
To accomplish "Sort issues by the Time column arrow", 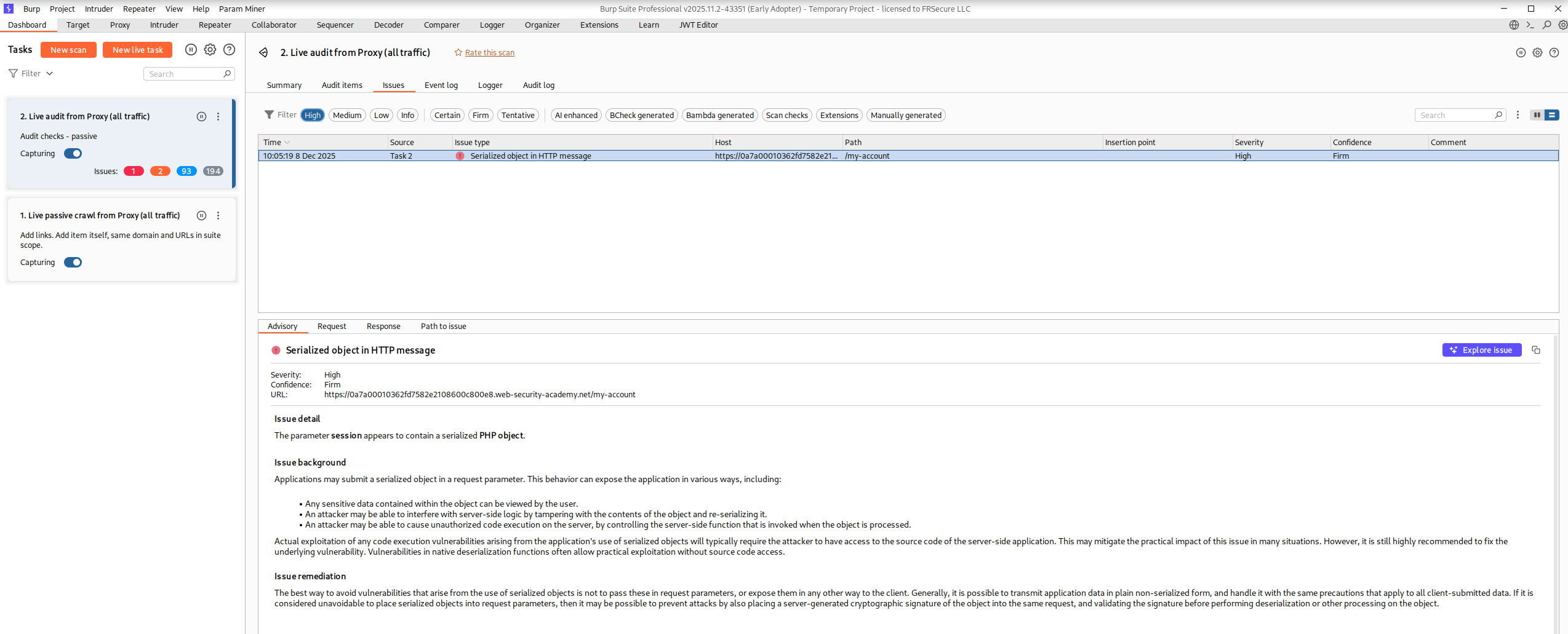I will pos(287,143).
